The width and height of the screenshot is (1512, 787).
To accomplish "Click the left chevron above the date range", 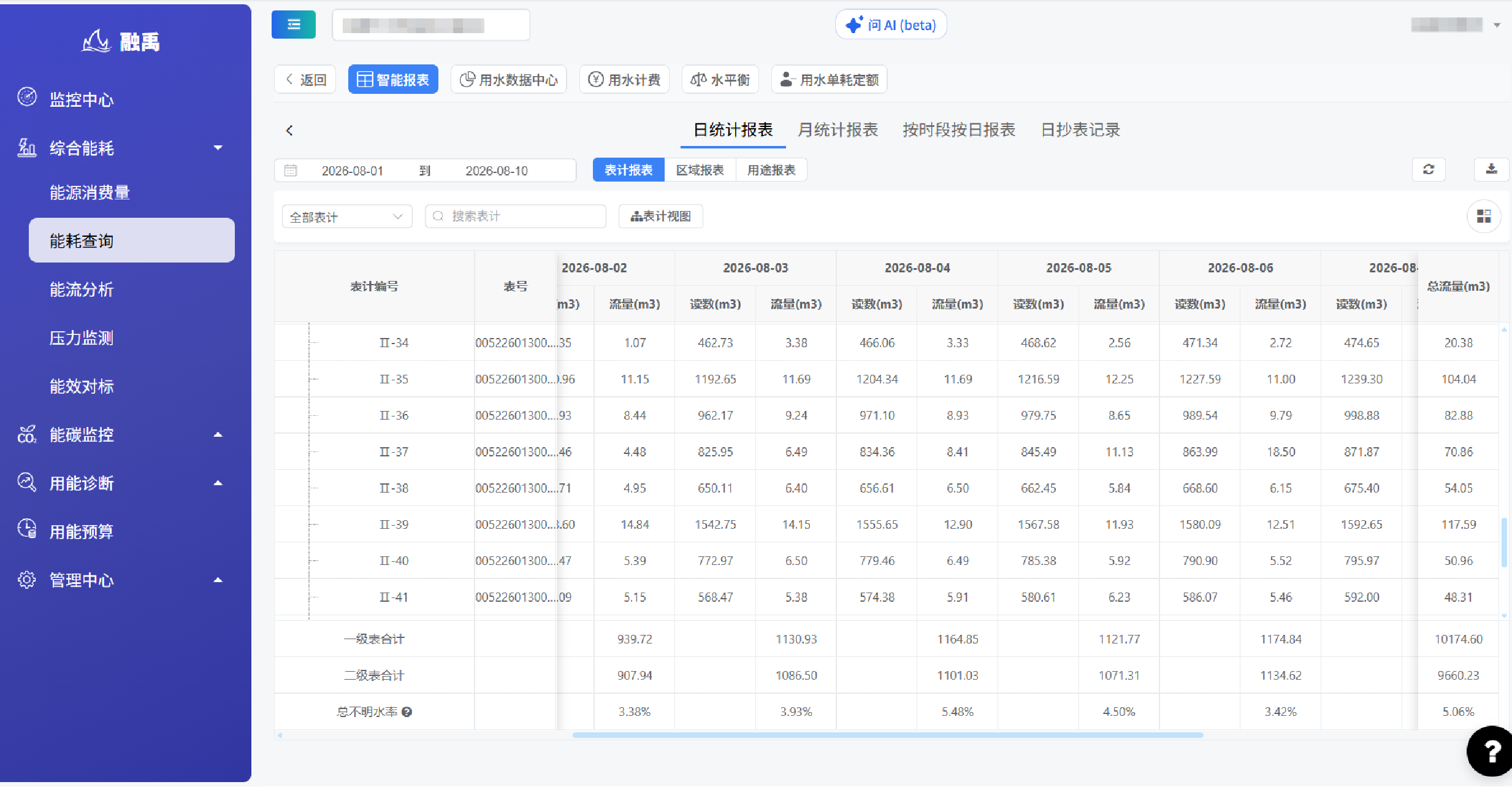I will point(289,130).
